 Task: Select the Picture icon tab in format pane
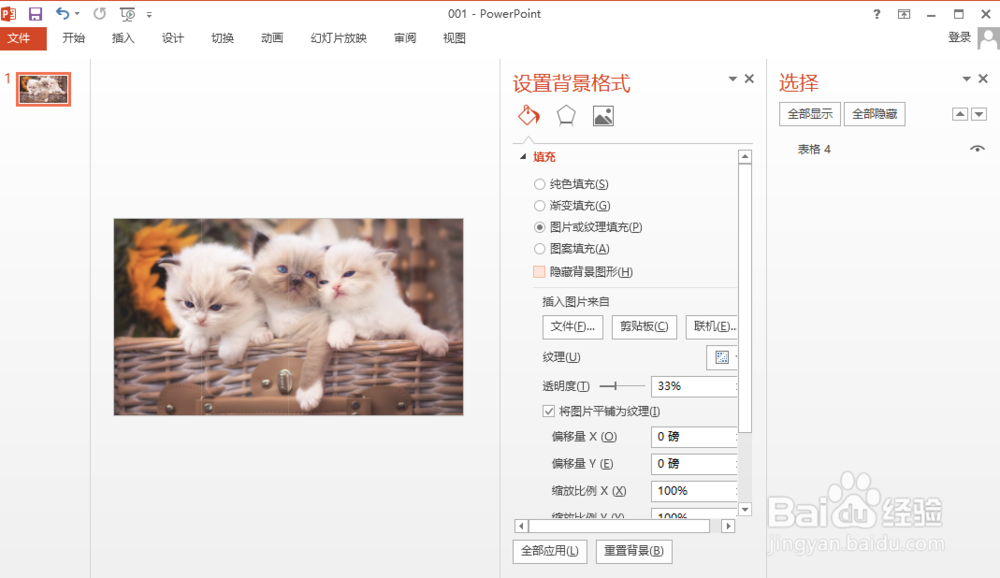[x=603, y=116]
